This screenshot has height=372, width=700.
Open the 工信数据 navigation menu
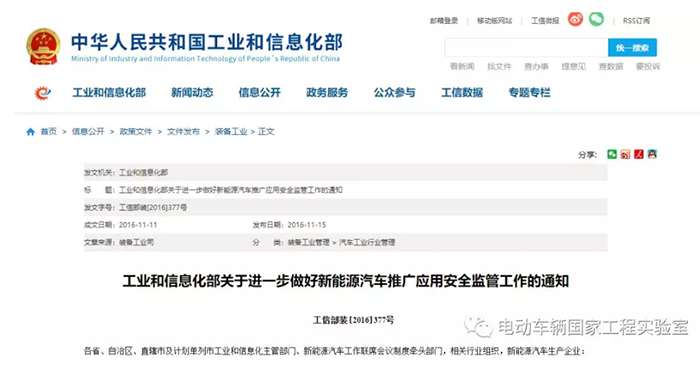tap(462, 92)
